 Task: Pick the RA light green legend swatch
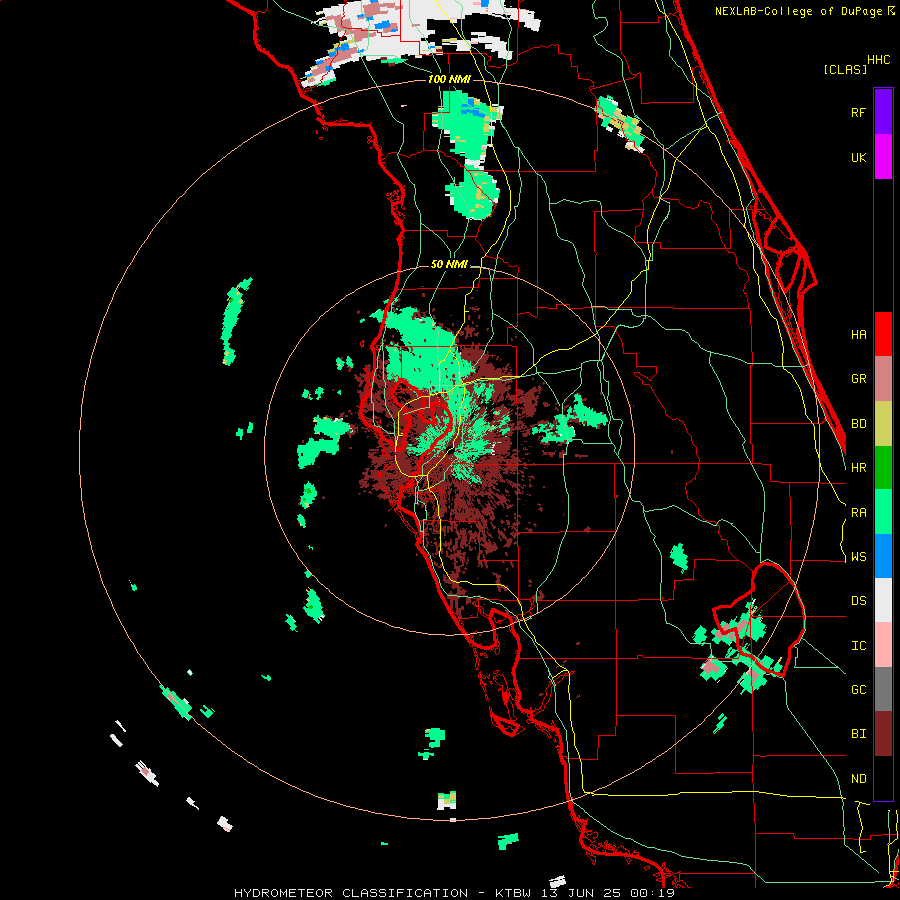point(883,512)
